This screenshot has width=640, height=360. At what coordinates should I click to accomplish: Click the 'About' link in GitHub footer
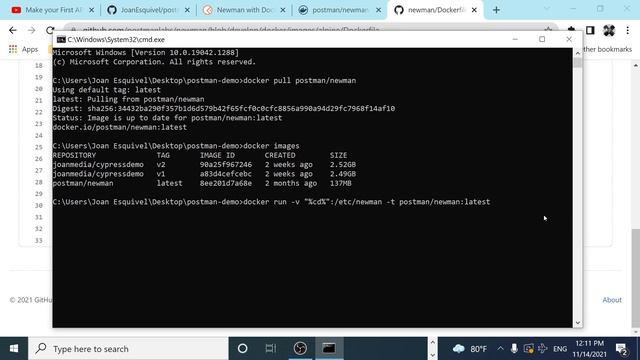pos(612,300)
